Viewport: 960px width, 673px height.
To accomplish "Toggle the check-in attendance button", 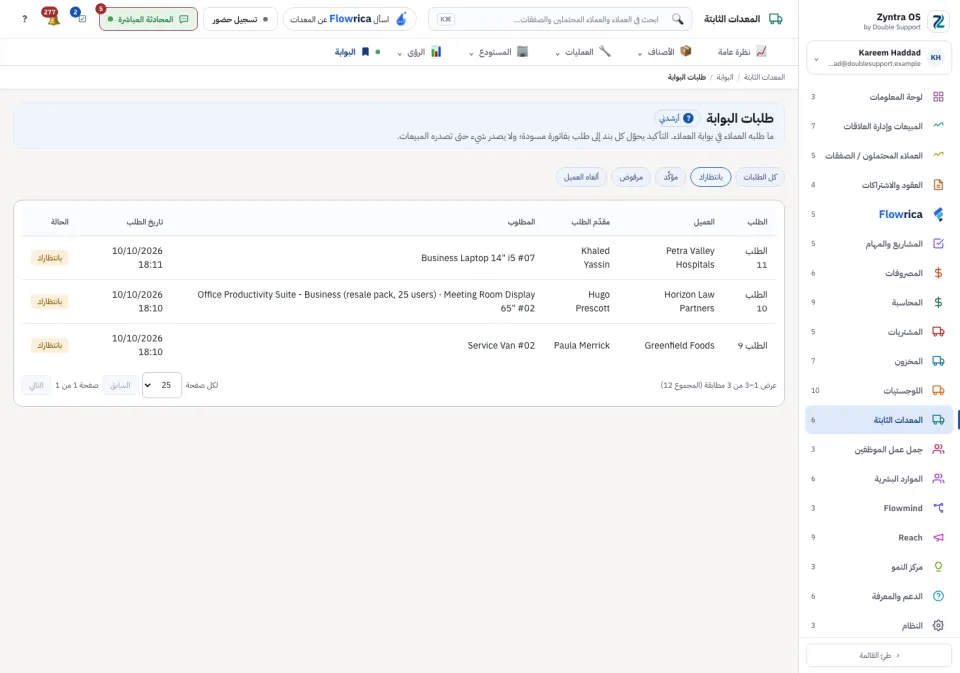I will pyautogui.click(x=240, y=19).
